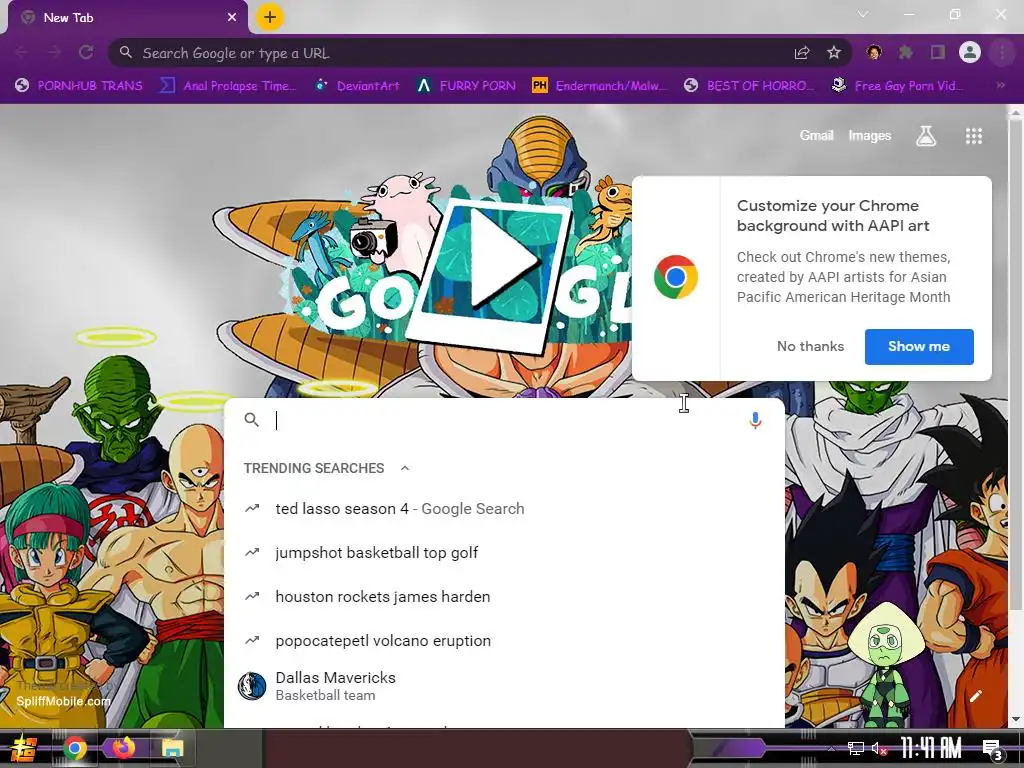Open File Explorer from the taskbar
This screenshot has height=768, width=1024.
[x=172, y=748]
